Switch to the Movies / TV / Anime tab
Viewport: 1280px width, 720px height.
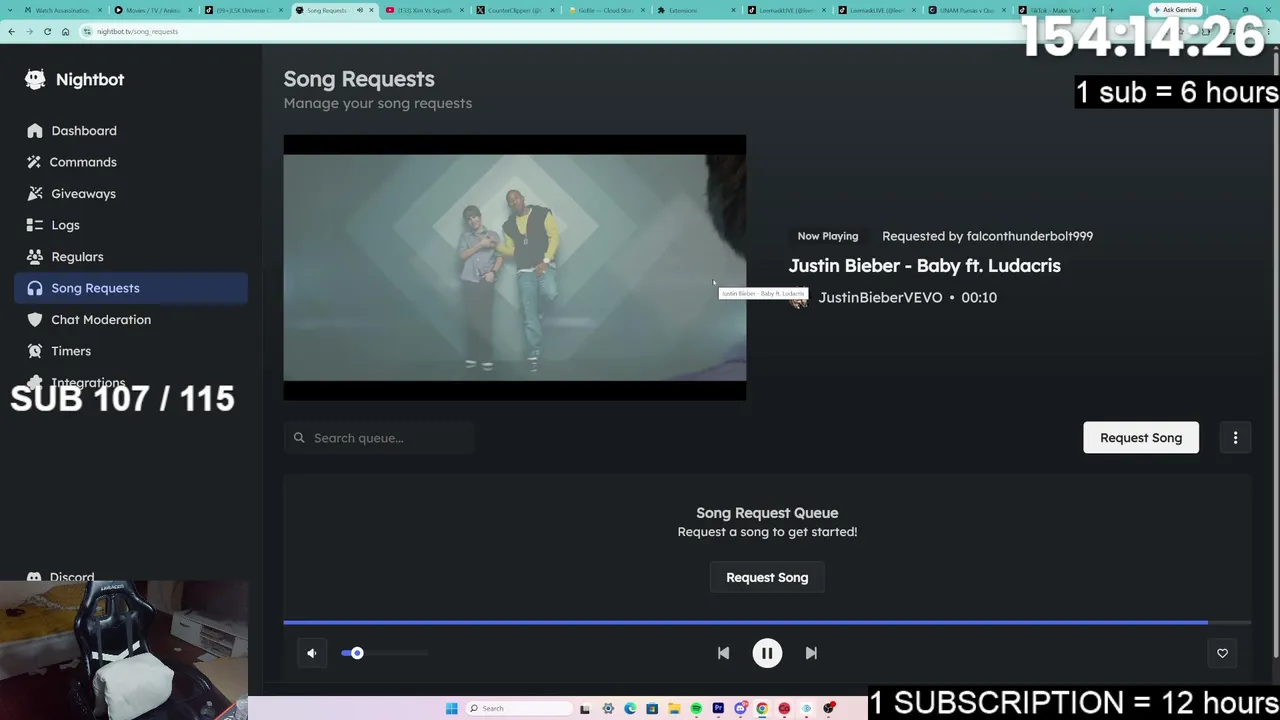point(153,10)
